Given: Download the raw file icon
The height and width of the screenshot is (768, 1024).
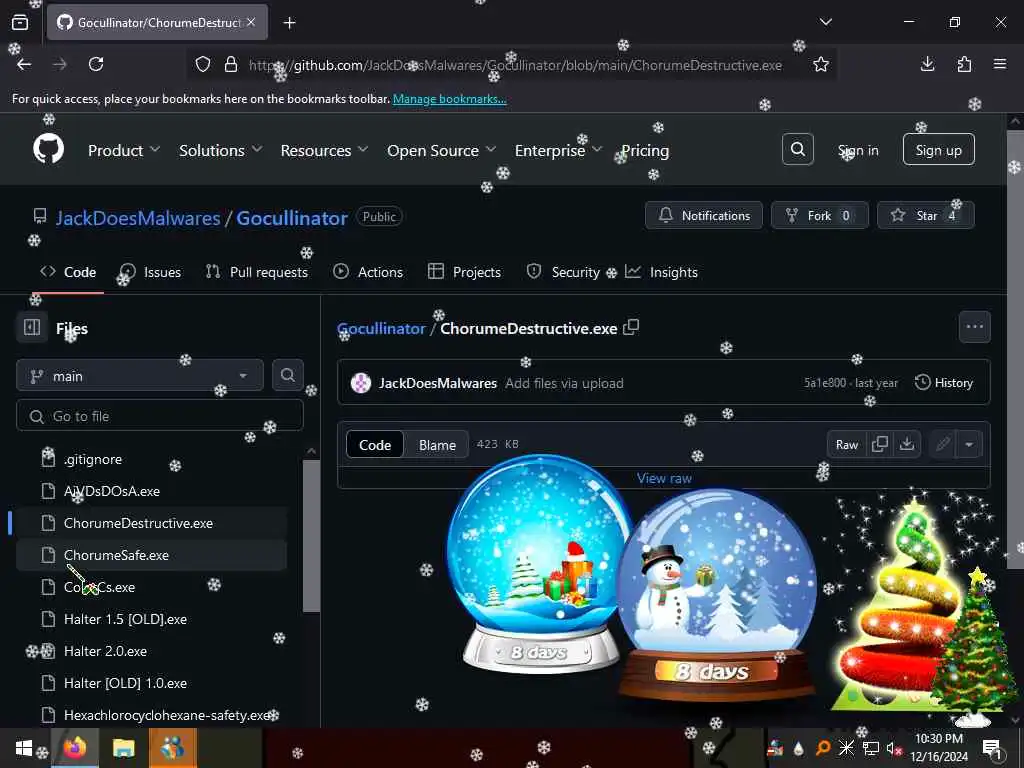Looking at the screenshot, I should 906,444.
